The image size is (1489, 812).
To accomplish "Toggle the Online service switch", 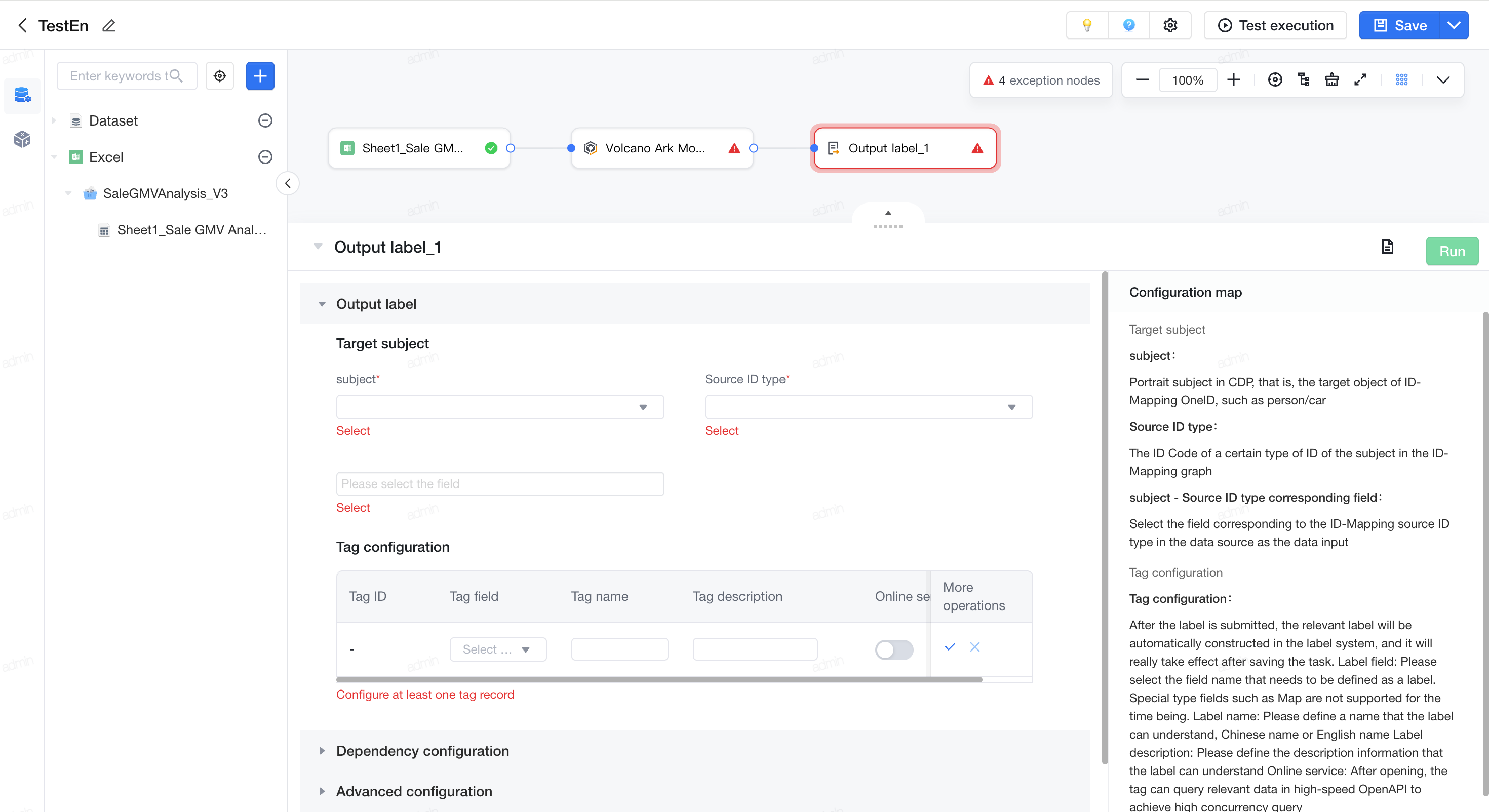I will point(893,649).
